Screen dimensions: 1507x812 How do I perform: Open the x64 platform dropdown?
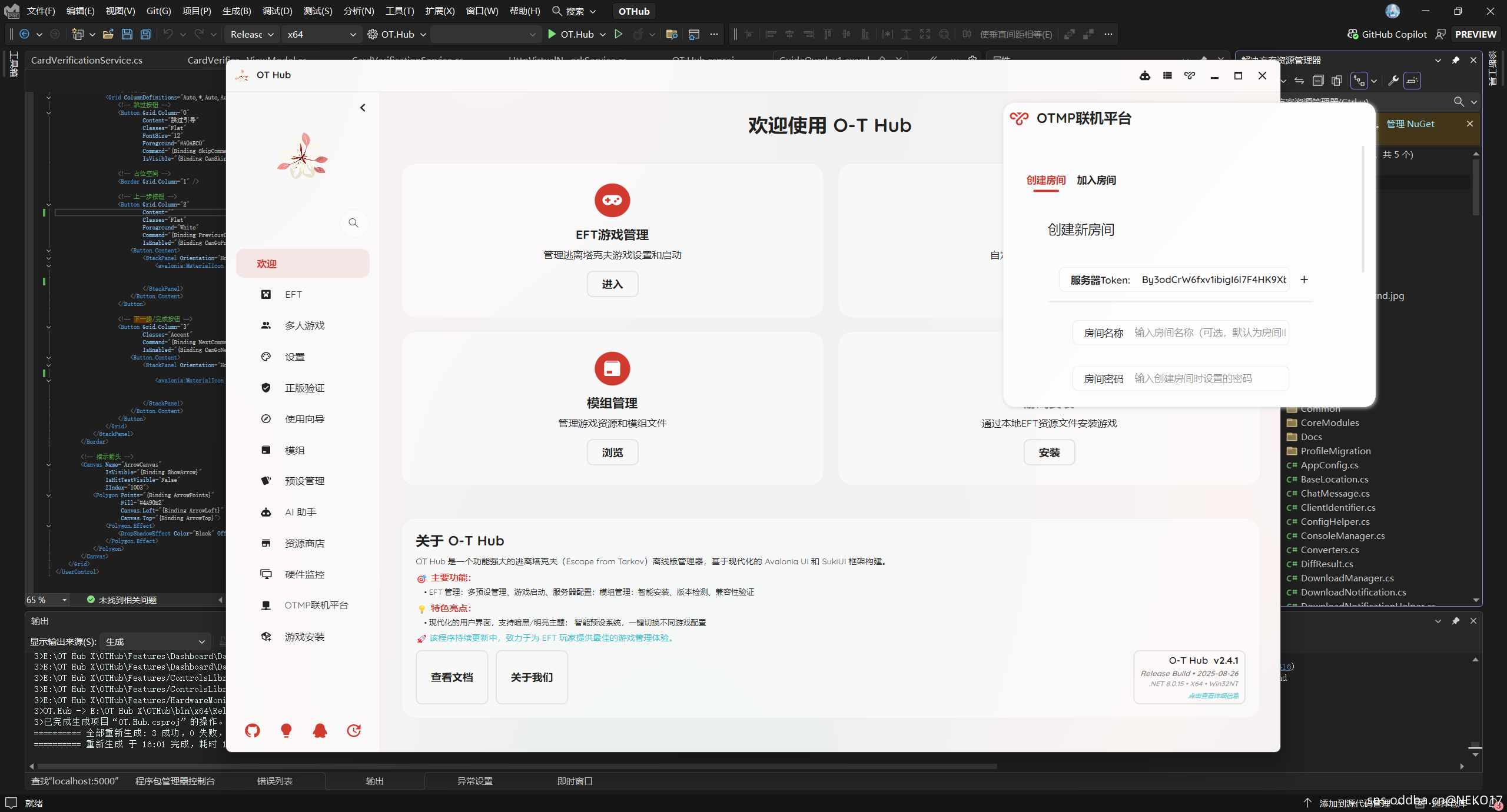coord(321,34)
